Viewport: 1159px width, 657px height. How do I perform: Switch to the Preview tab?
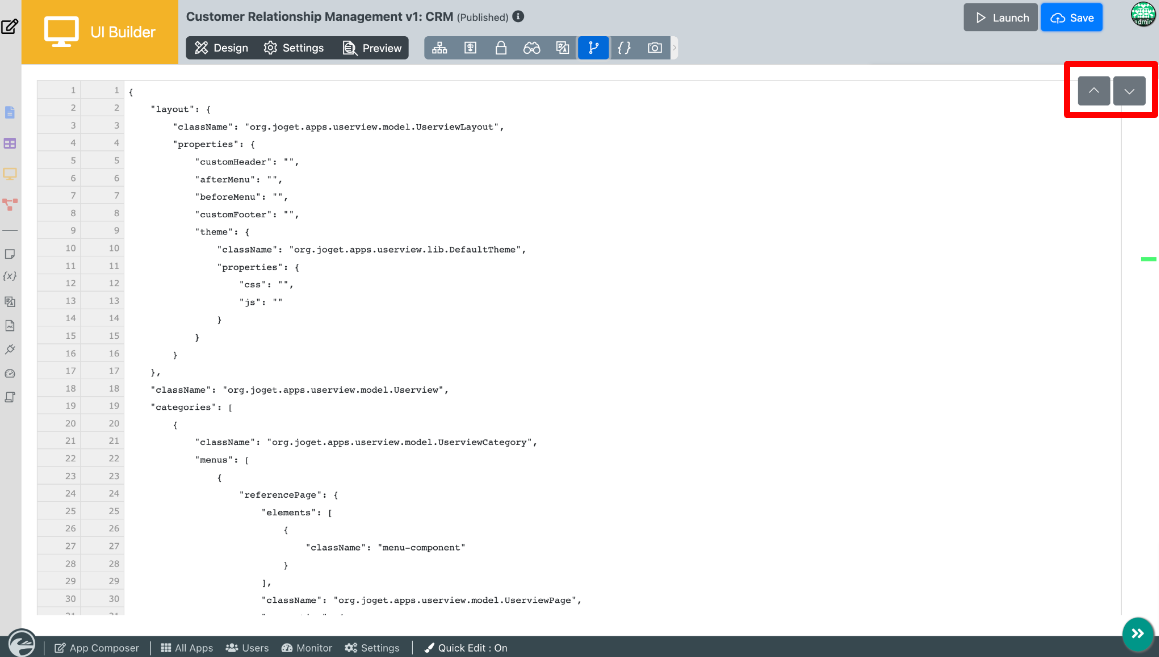(x=372, y=48)
